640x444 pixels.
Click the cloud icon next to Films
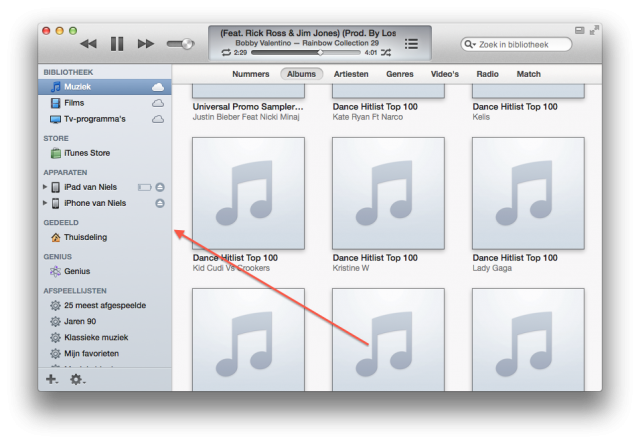point(158,103)
